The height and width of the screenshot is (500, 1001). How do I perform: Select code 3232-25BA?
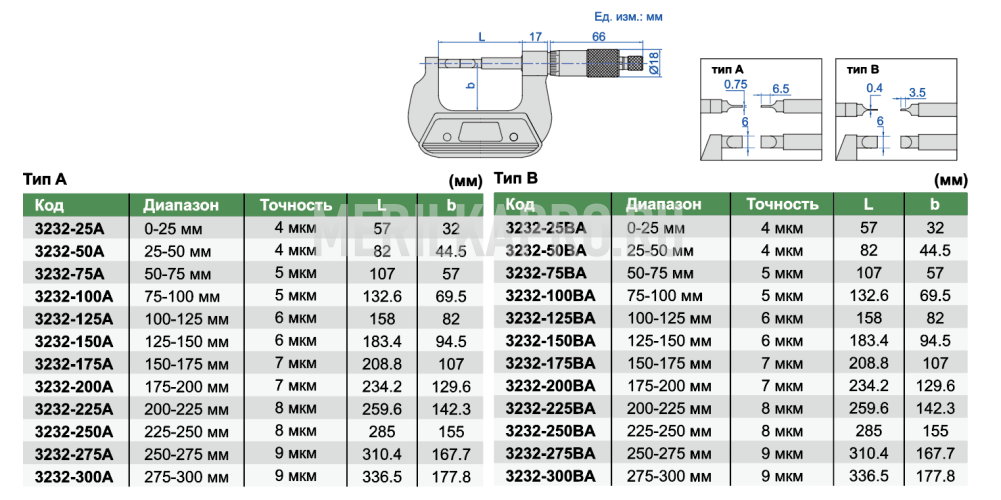pos(545,227)
